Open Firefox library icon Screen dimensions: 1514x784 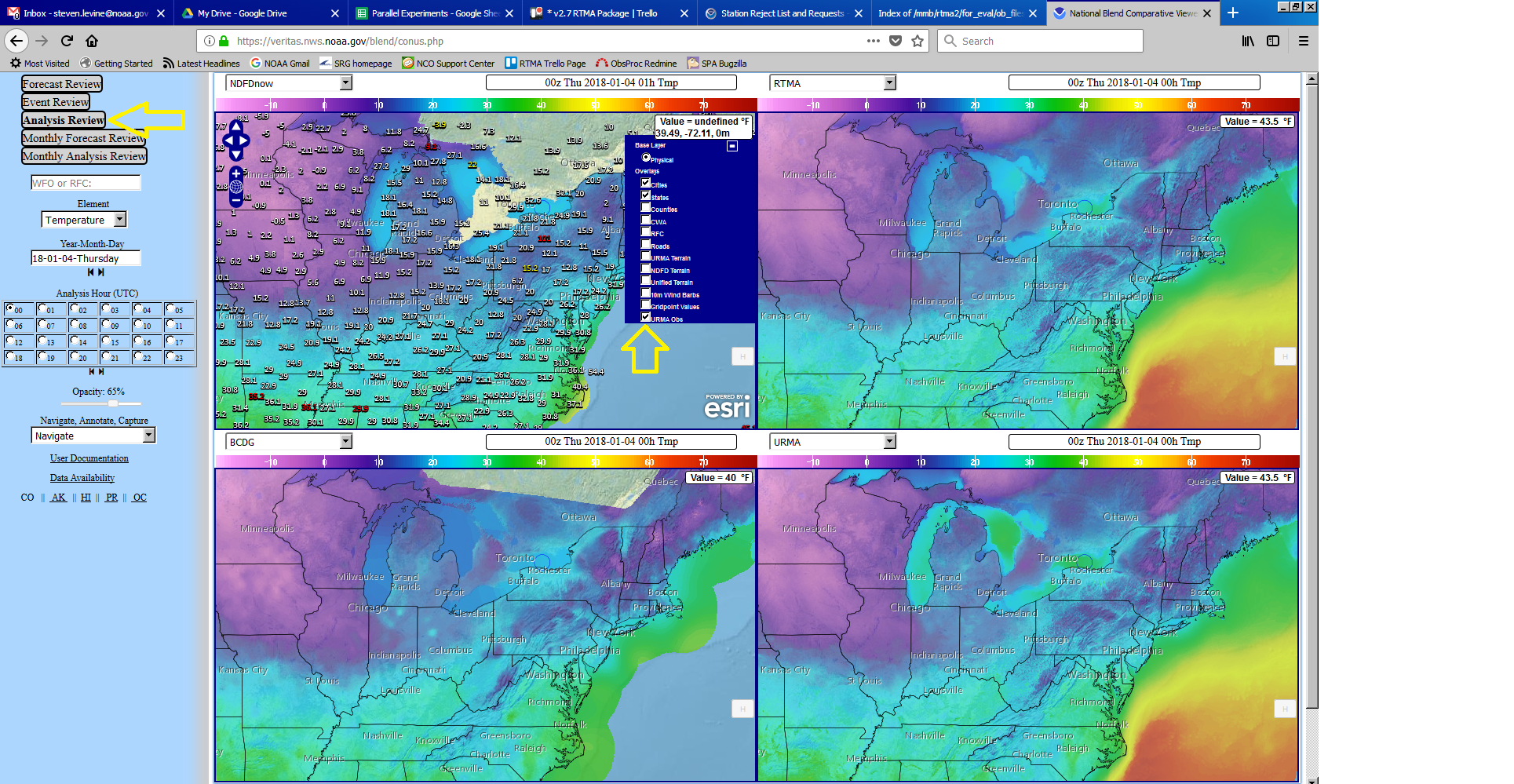point(1248,41)
